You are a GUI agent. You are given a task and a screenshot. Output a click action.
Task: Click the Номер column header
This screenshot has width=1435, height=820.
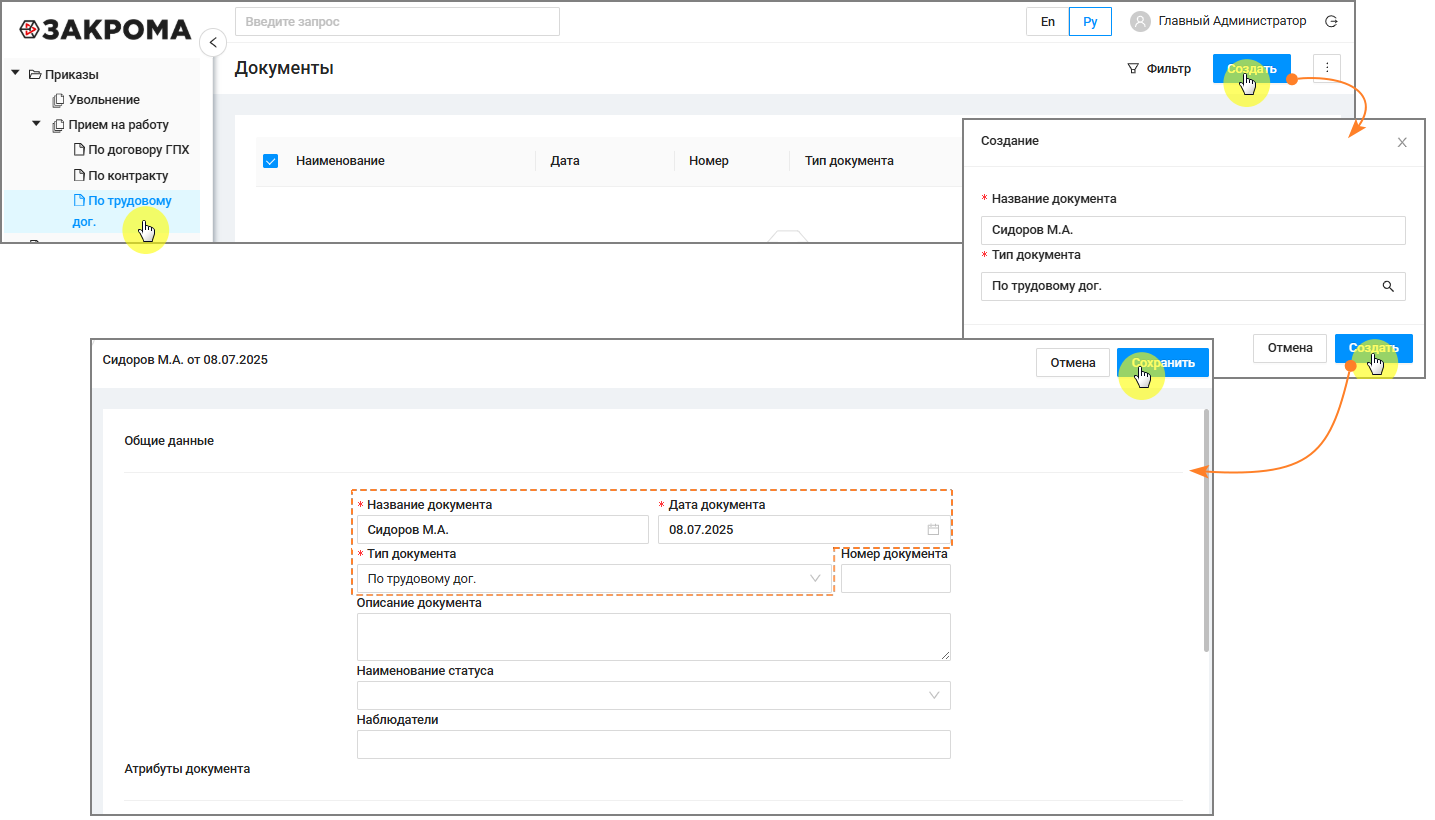709,161
